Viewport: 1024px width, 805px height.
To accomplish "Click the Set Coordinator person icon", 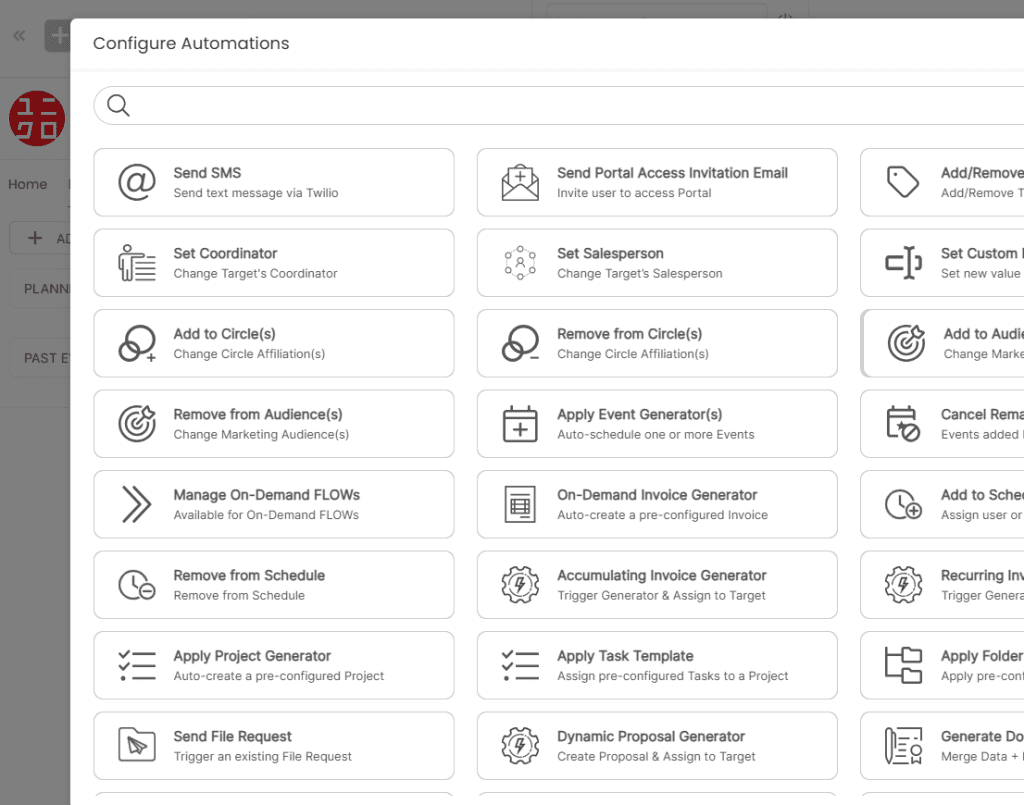I will (137, 263).
